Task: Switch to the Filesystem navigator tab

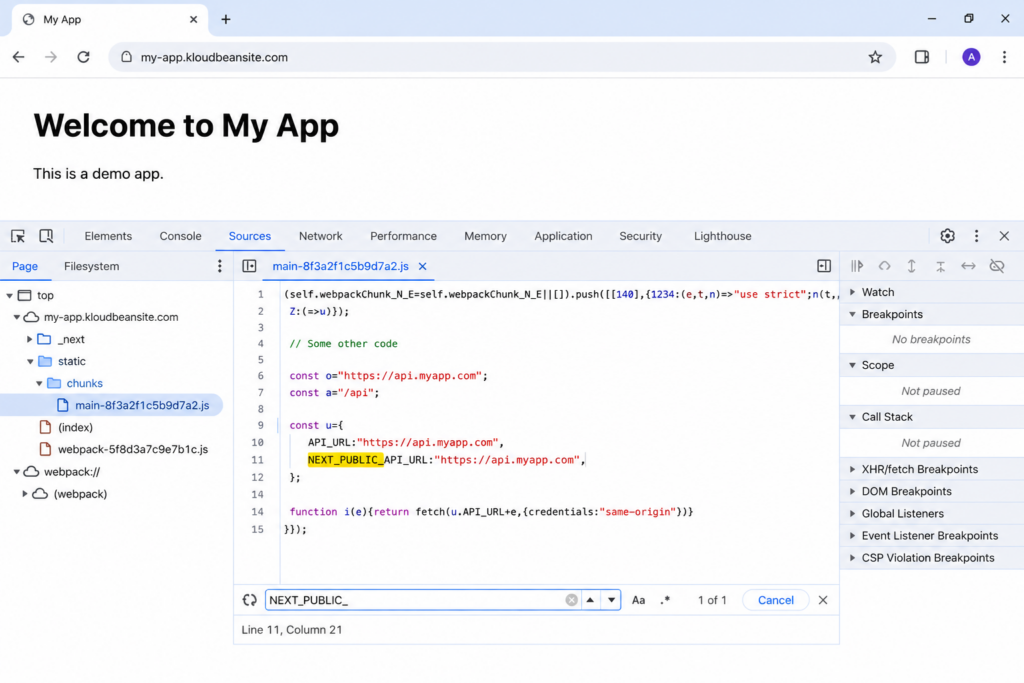Action: pyautogui.click(x=91, y=266)
